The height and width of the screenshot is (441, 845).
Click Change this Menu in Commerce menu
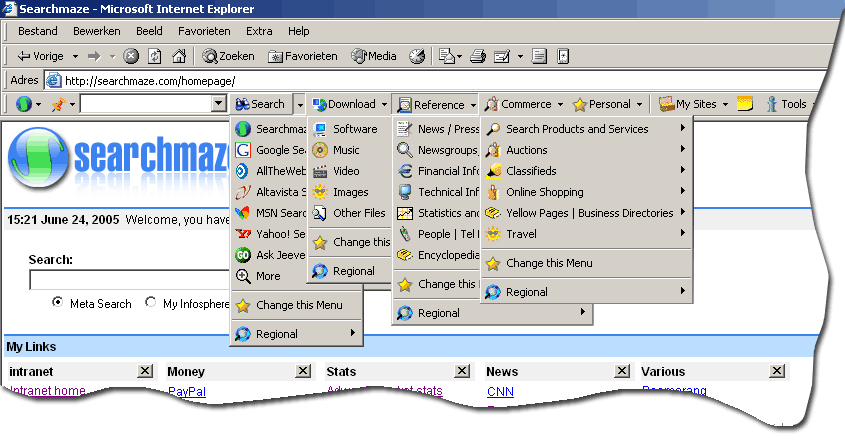[x=587, y=263]
